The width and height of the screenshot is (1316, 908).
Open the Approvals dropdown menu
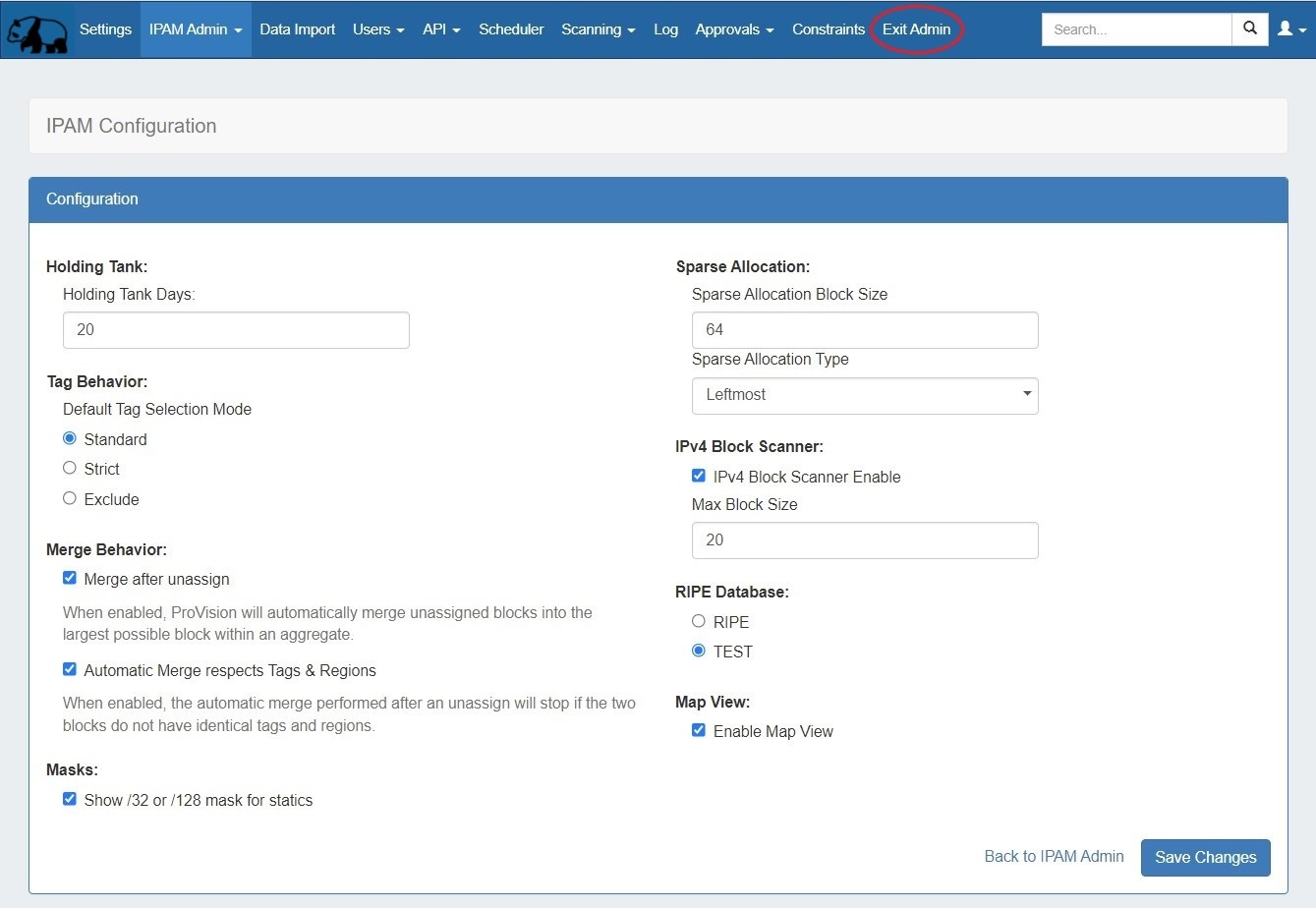[x=733, y=29]
